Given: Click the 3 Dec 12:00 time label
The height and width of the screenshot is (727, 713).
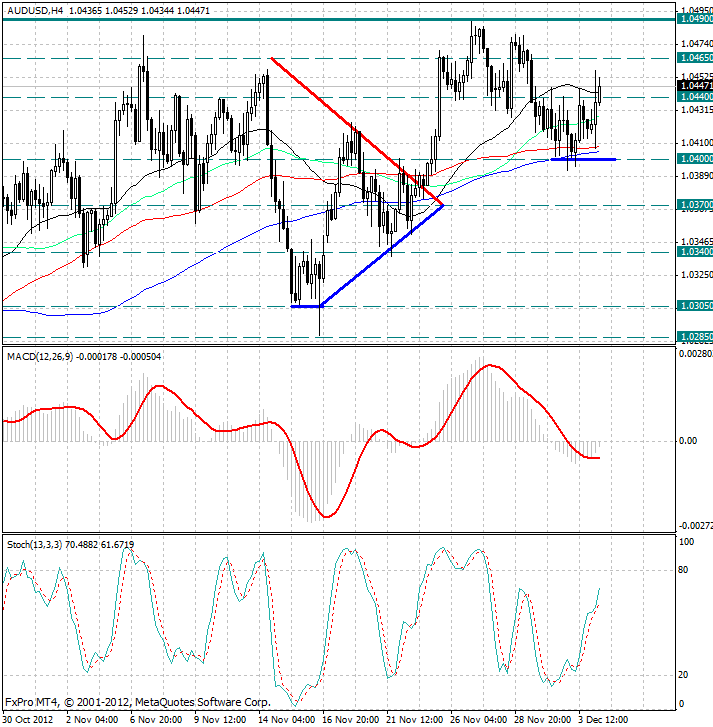Looking at the screenshot, I should click(604, 720).
